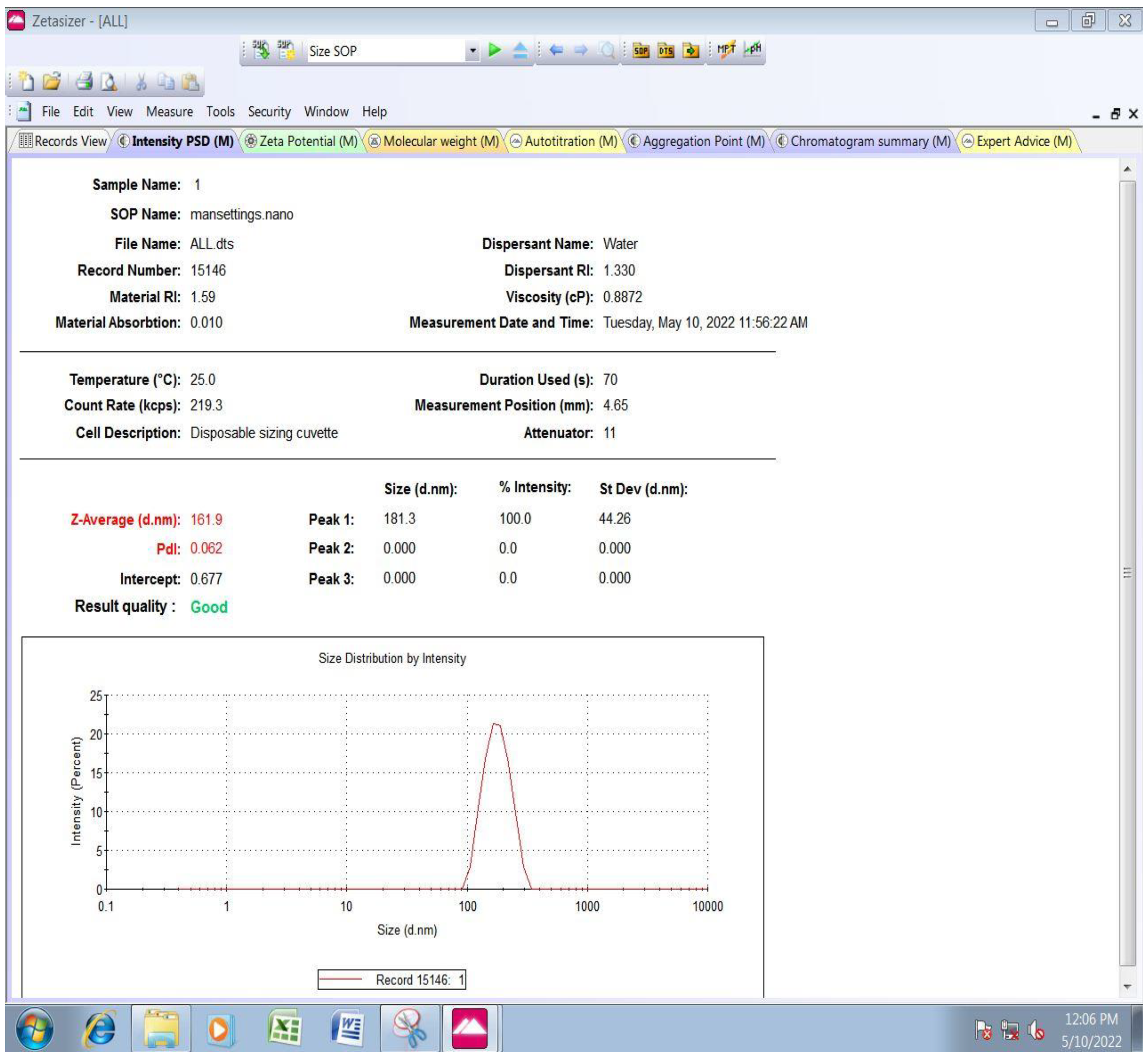Click the Print icon in toolbar
The height and width of the screenshot is (1057, 1148).
coord(85,82)
